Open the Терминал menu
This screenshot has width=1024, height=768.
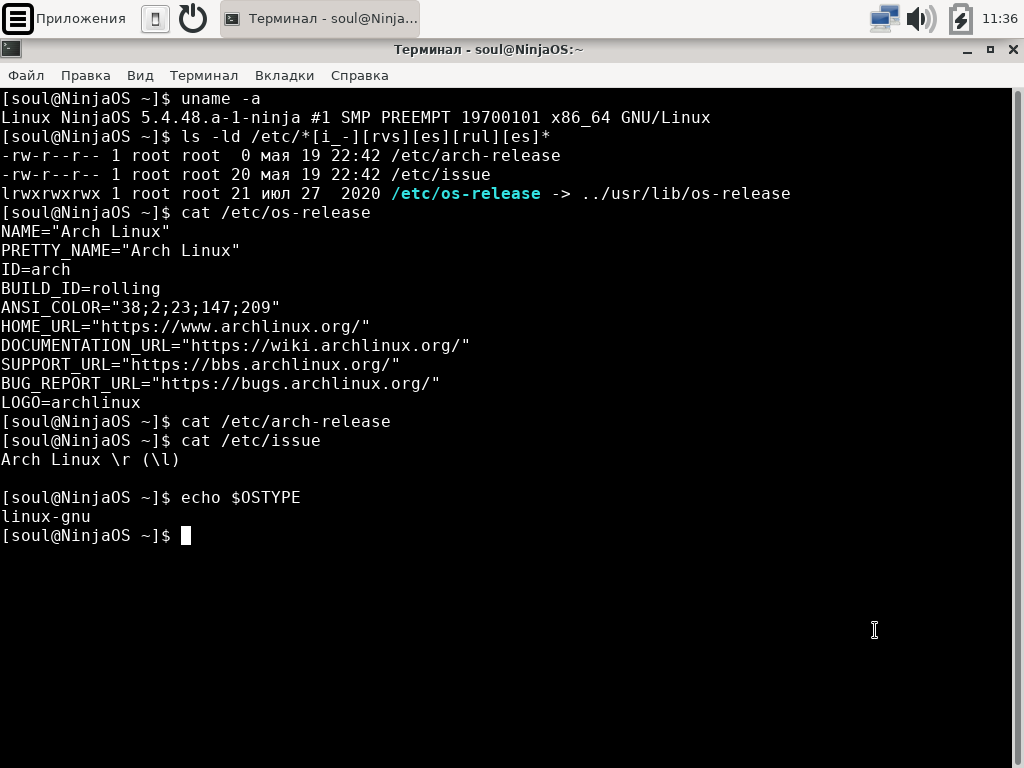point(204,76)
